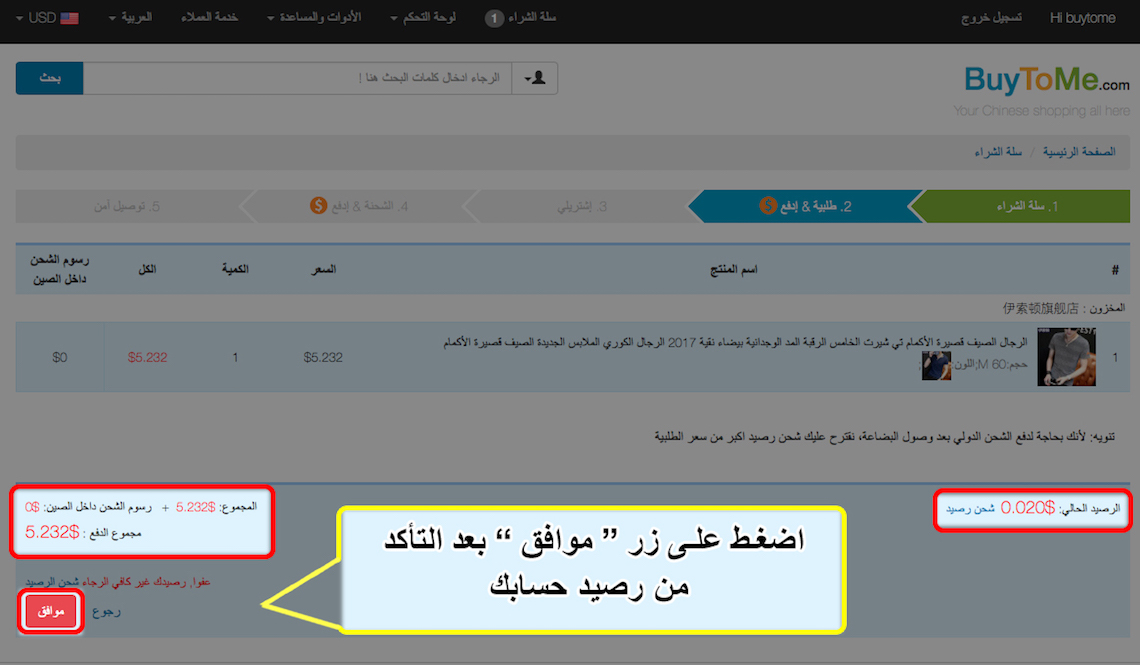Click the US flag currency icon
Viewport: 1140px width, 665px height.
coord(69,18)
